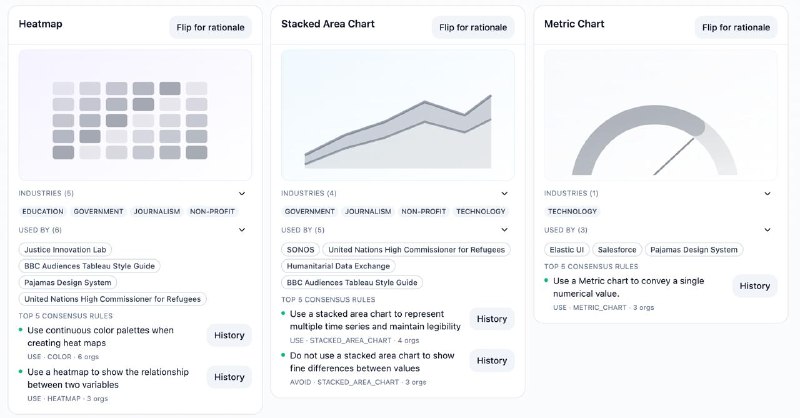Click the Stacked Area Chart preview thumbnail
Image resolution: width=800 pixels, height=418 pixels.
coord(397,115)
